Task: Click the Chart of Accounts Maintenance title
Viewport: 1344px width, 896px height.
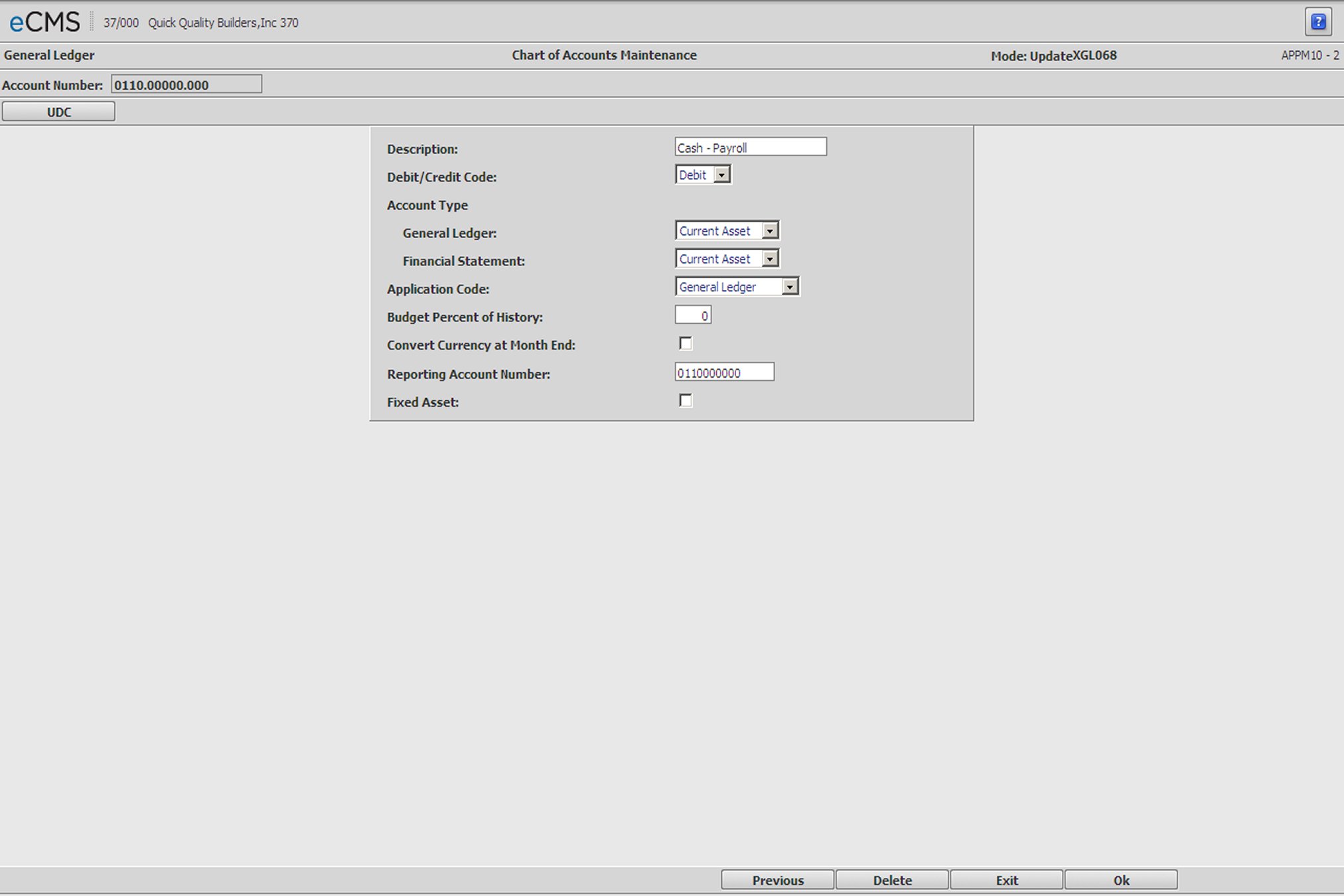Action: pos(604,55)
